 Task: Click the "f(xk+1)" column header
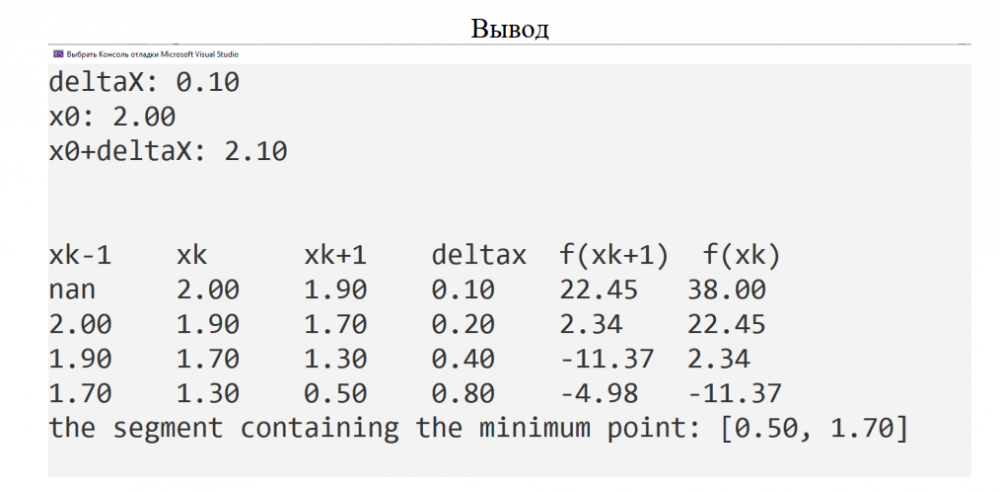614,256
